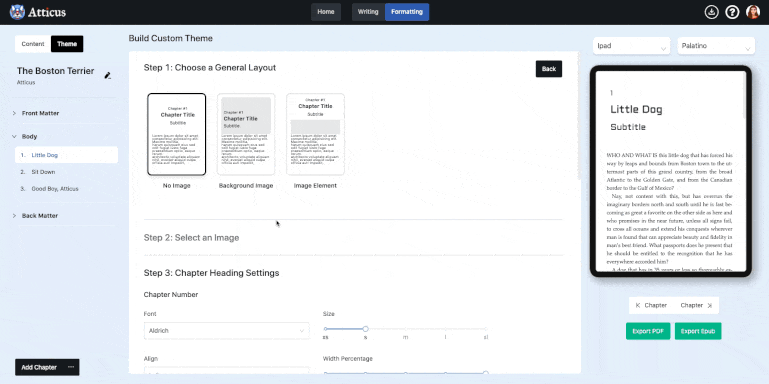Click the preview device scrollbar

coord(744,96)
